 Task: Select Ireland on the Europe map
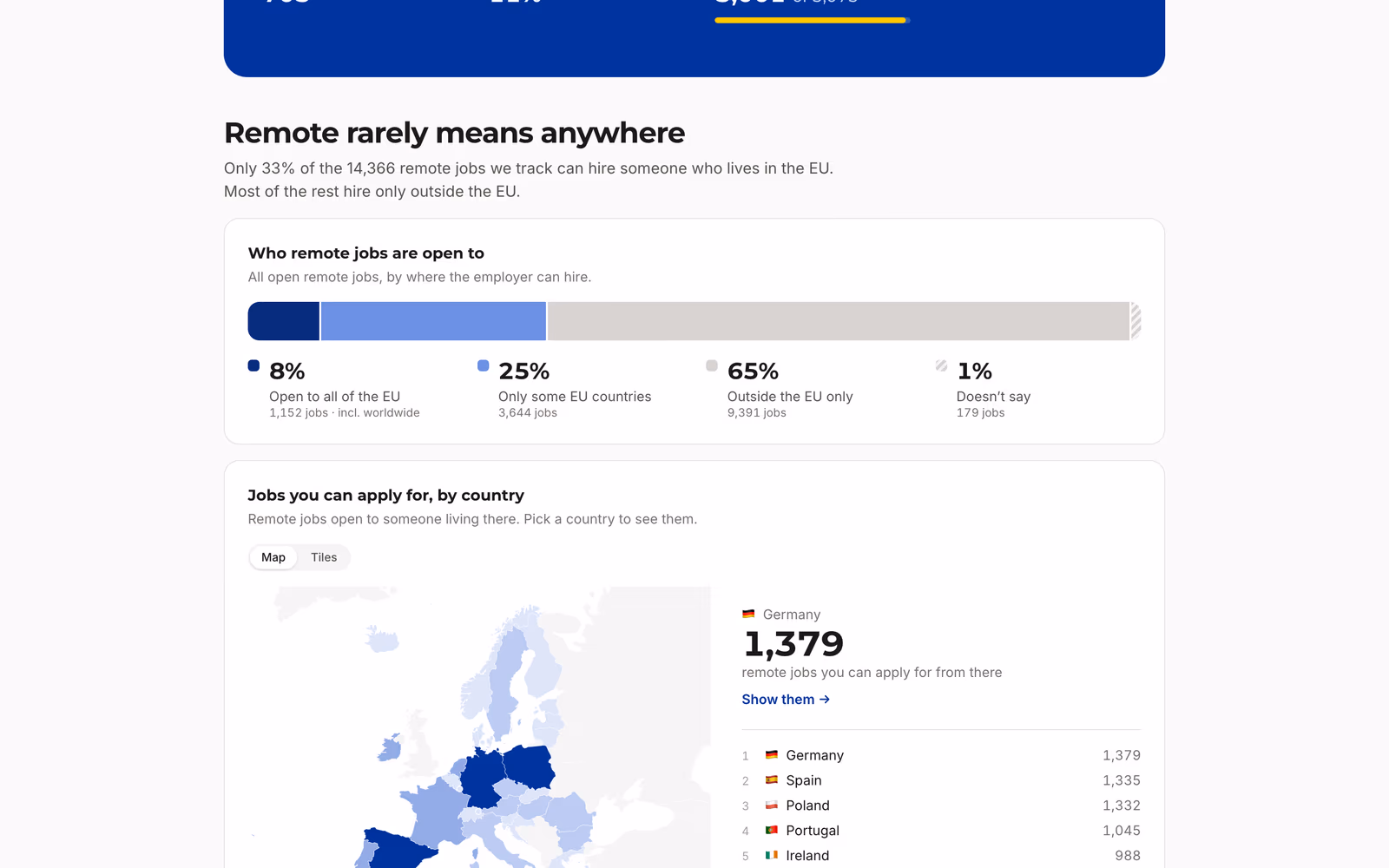pyautogui.click(x=390, y=747)
